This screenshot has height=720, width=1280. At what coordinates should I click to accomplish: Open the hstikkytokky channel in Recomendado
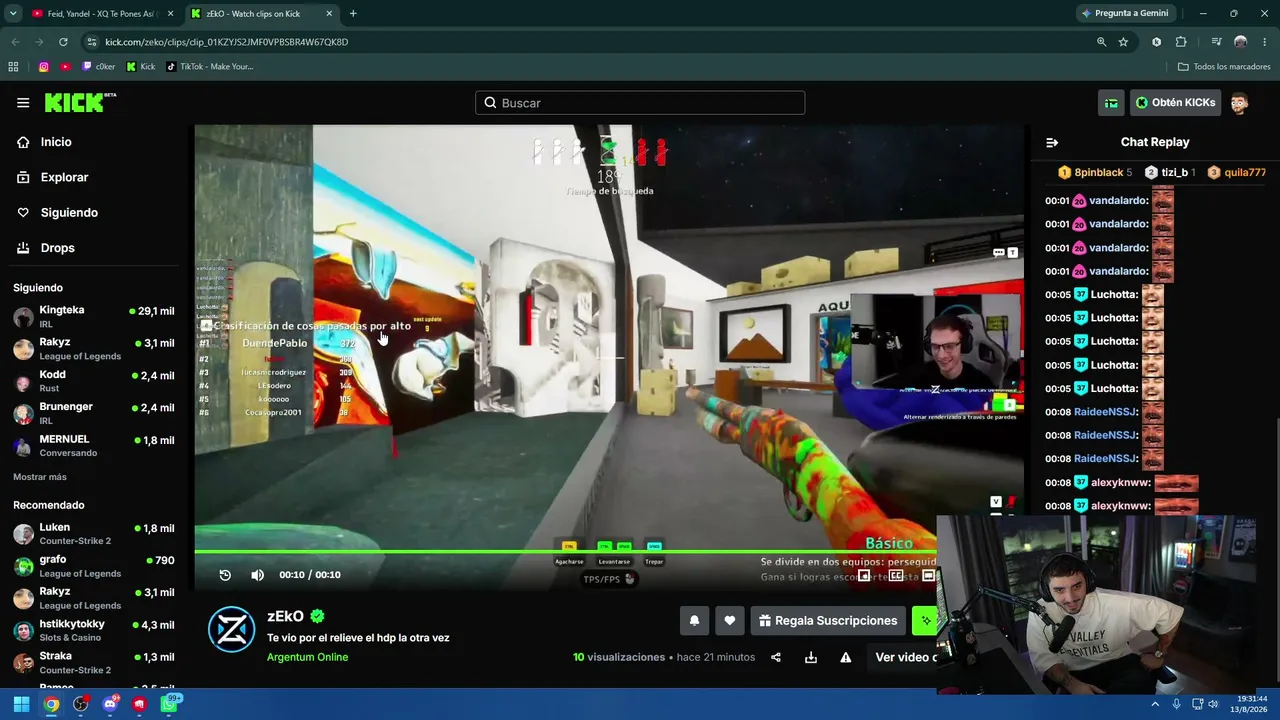[94, 630]
